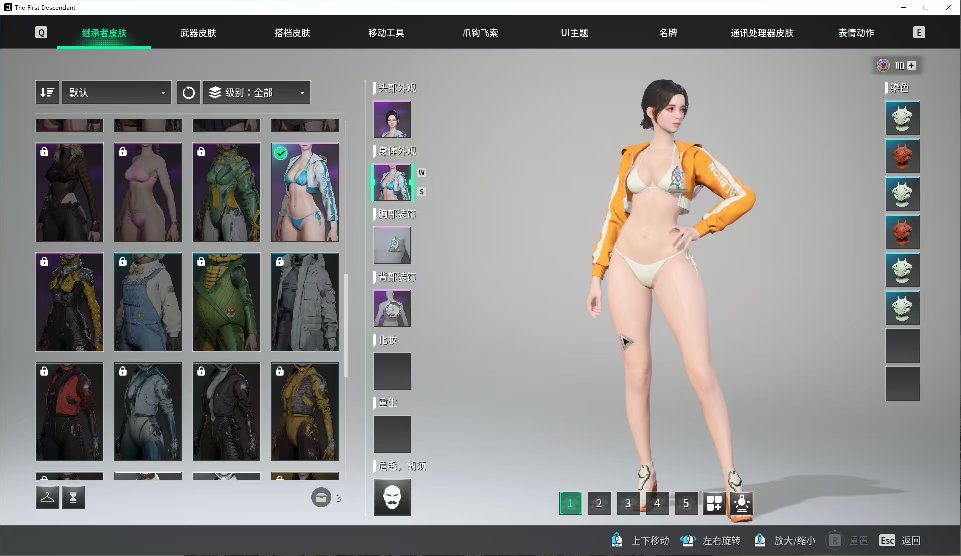
Task: Click the W badge beside body skin
Action: pos(422,173)
